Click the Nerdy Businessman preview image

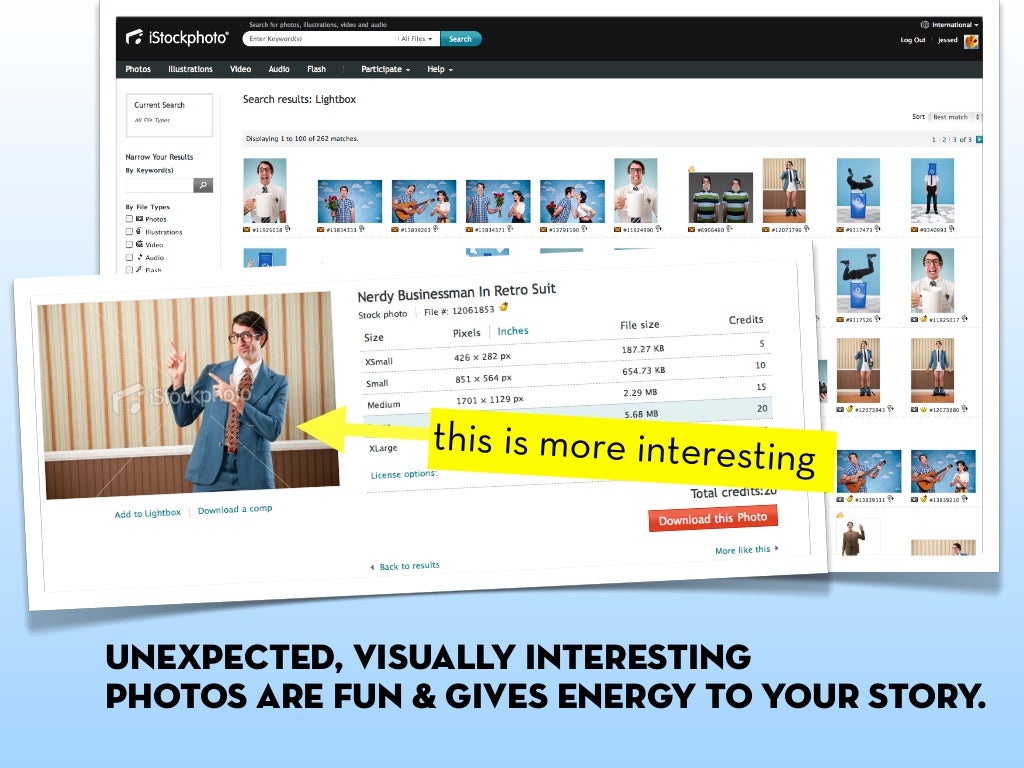[188, 394]
